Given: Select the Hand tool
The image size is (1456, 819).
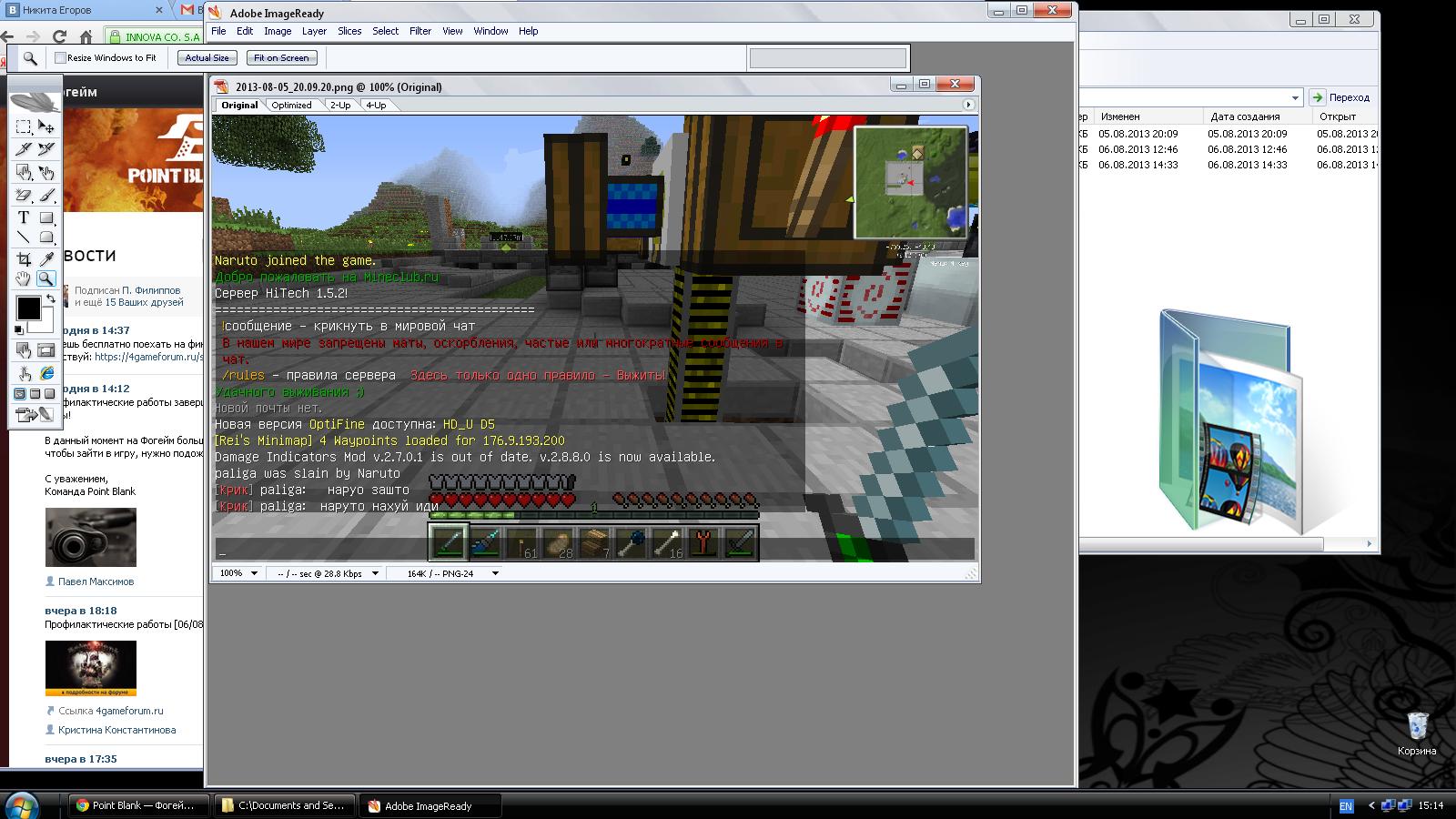Looking at the screenshot, I should (24, 279).
